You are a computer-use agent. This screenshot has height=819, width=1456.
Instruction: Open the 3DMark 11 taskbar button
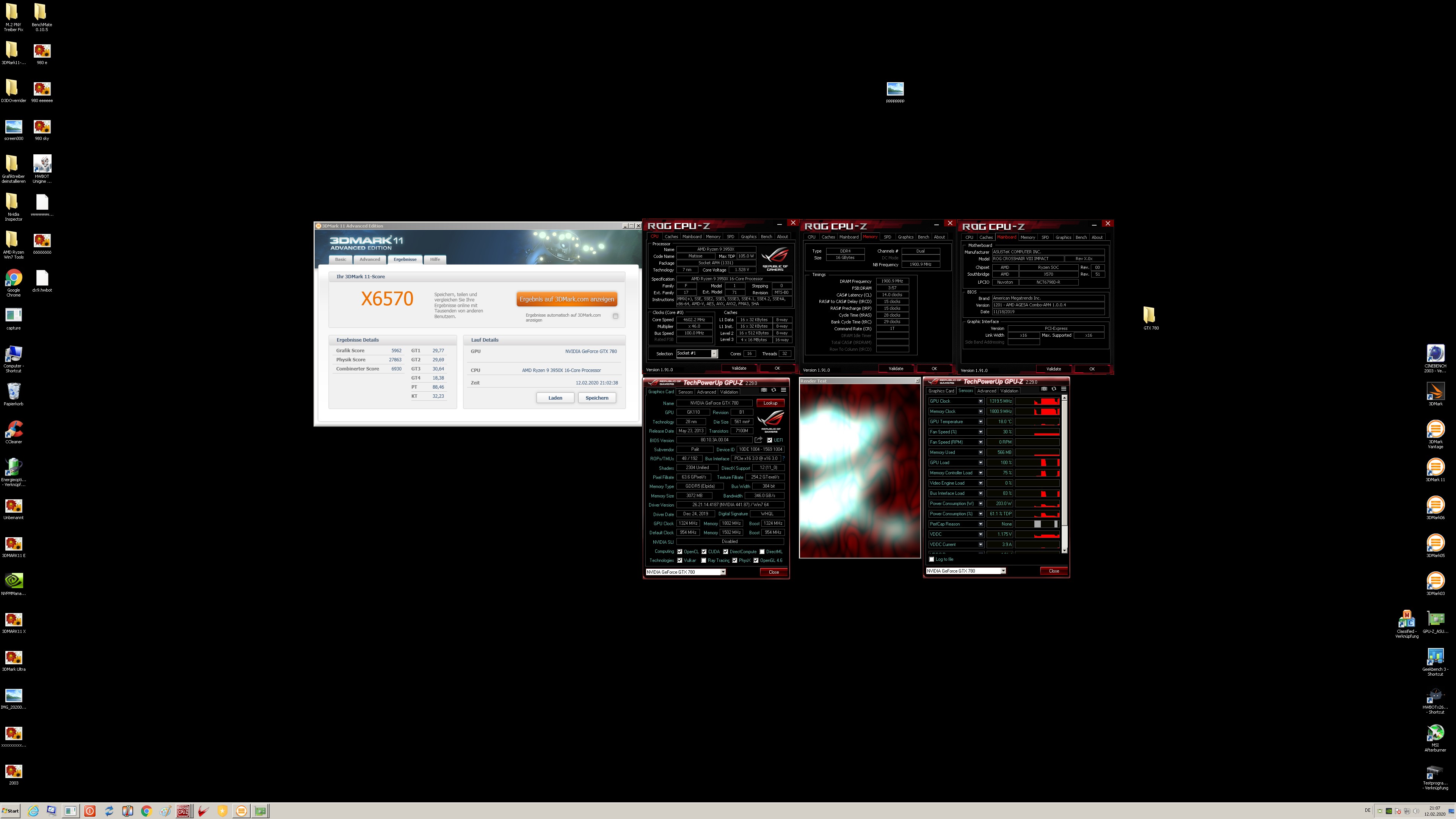click(242, 811)
